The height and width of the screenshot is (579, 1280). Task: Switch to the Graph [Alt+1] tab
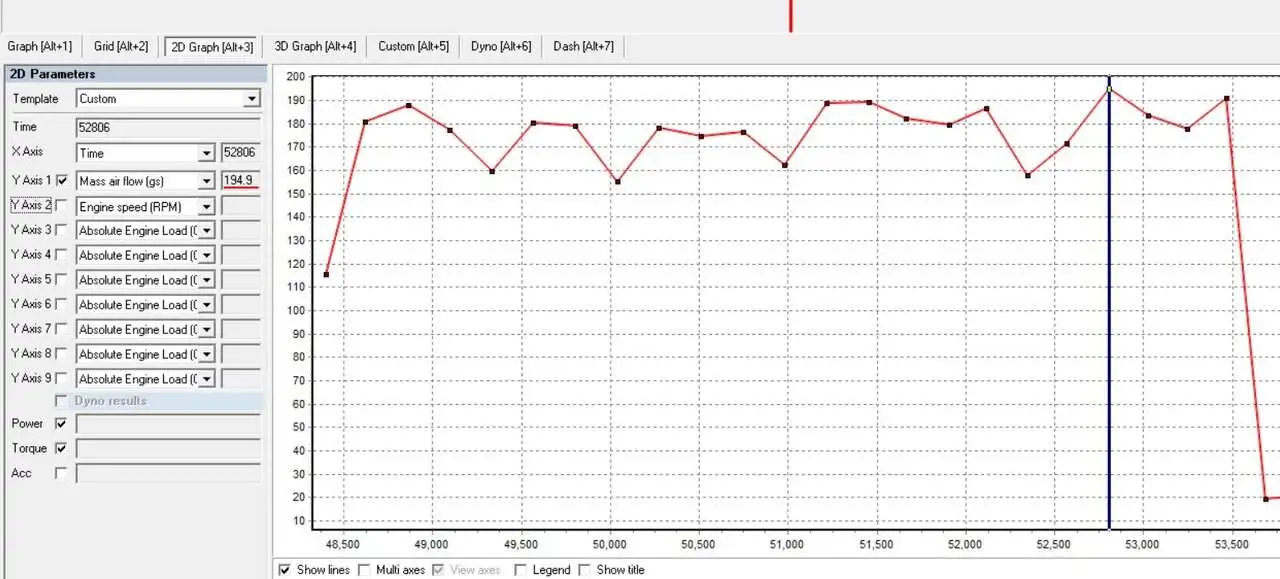click(39, 45)
